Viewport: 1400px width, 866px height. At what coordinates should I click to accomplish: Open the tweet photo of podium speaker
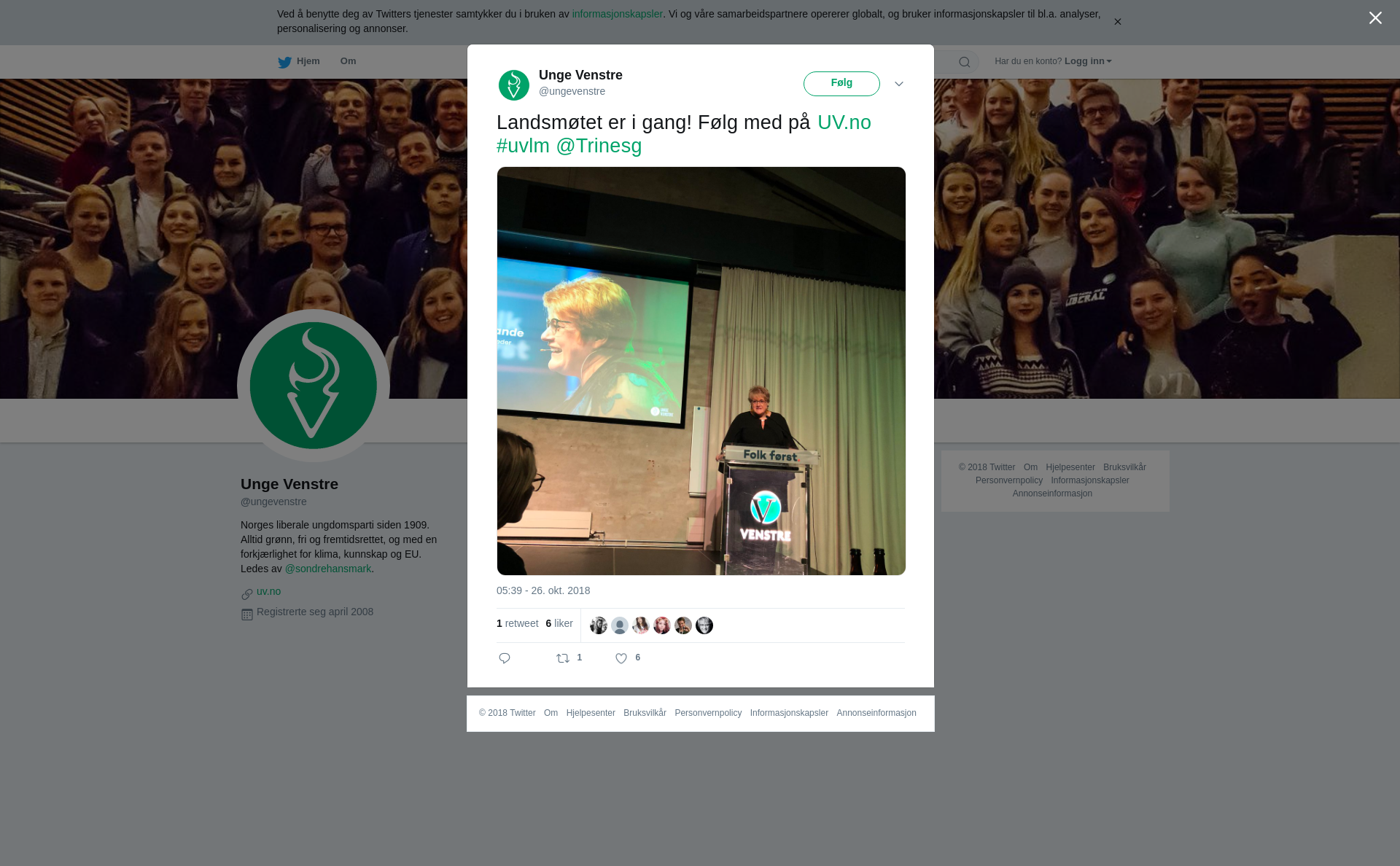pyautogui.click(x=701, y=371)
